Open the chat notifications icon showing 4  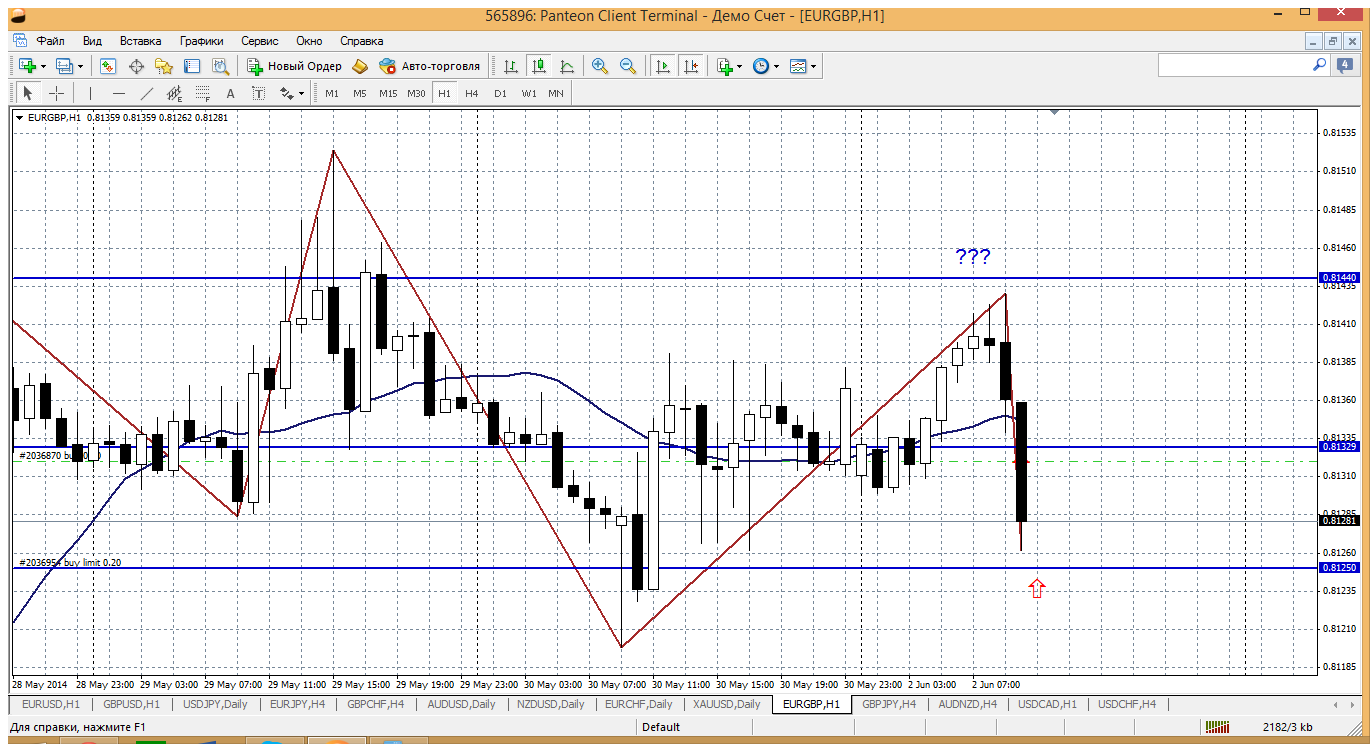(x=1345, y=65)
